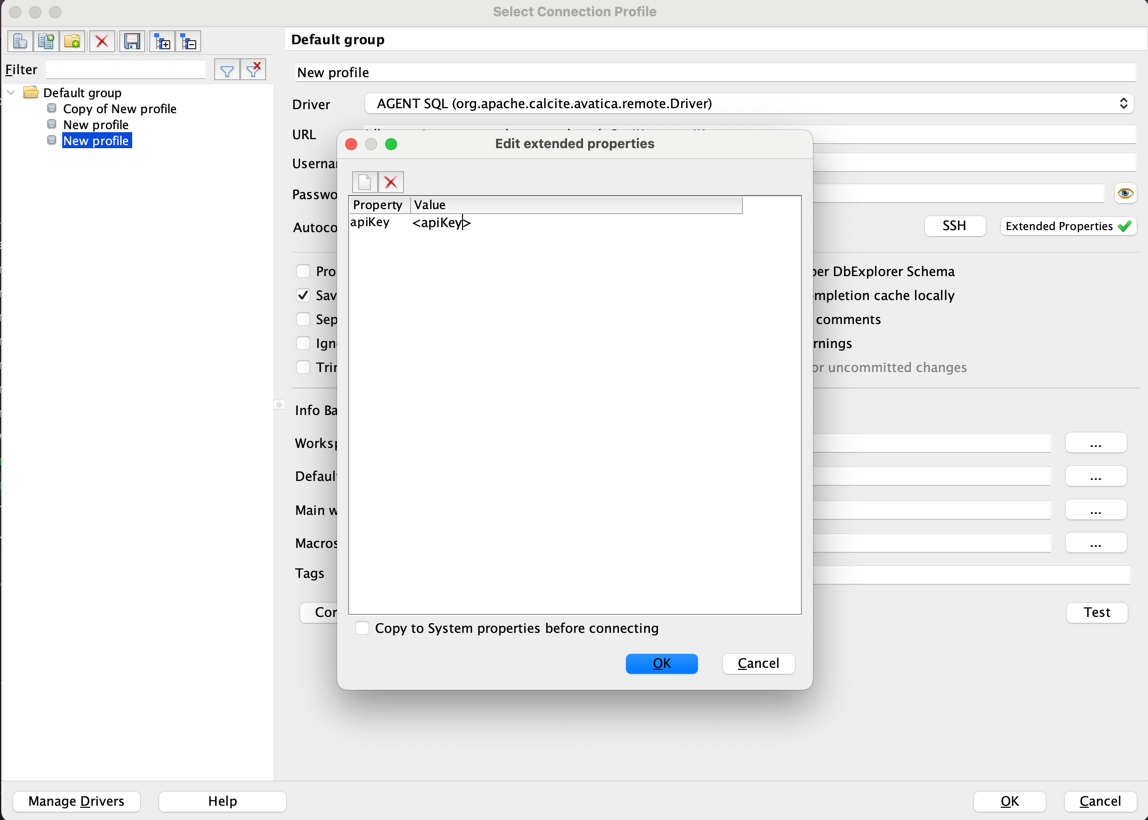Cancel the extended properties dialog

click(x=758, y=663)
